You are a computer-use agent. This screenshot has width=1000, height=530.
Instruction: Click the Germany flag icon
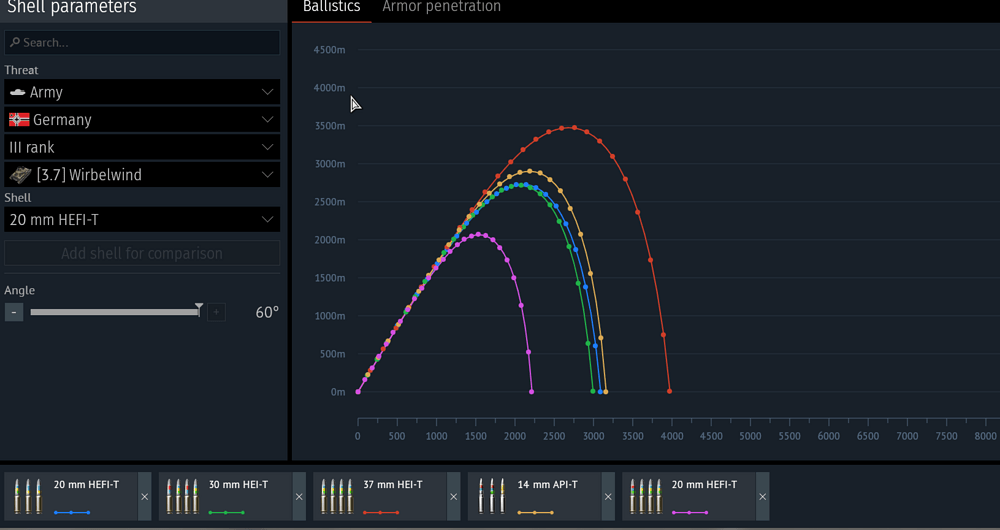[19, 120]
